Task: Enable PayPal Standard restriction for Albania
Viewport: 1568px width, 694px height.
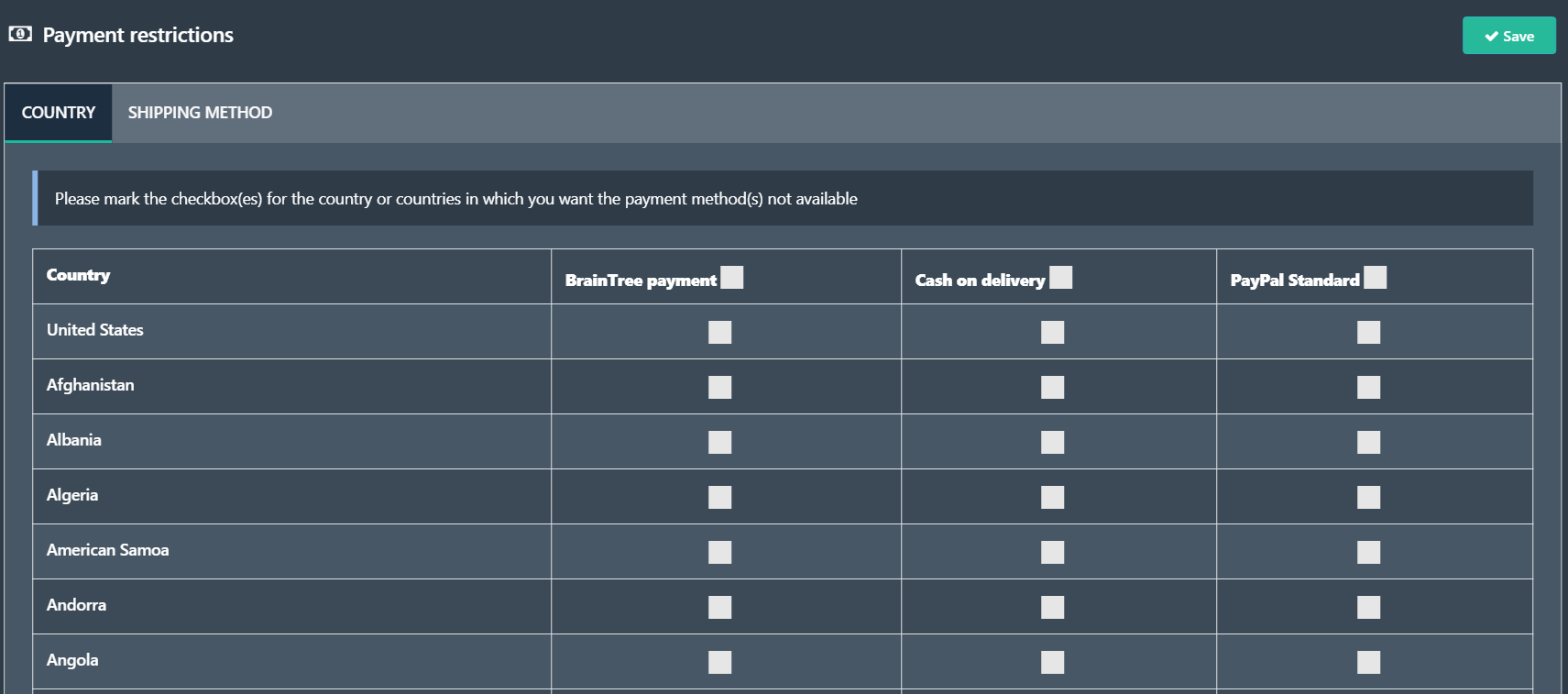Action: 1369,442
